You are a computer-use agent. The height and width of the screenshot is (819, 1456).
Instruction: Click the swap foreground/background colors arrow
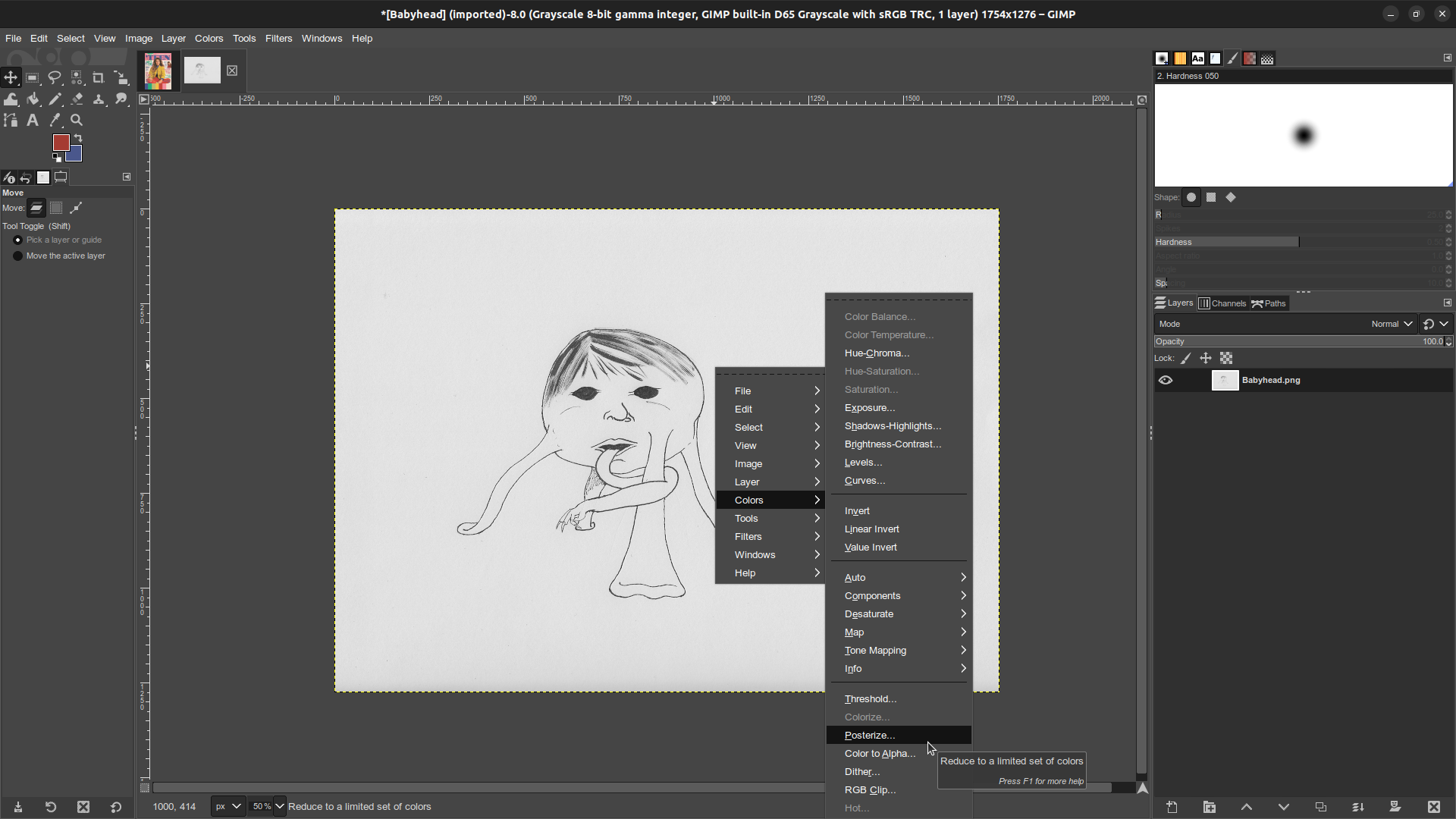[x=79, y=139]
